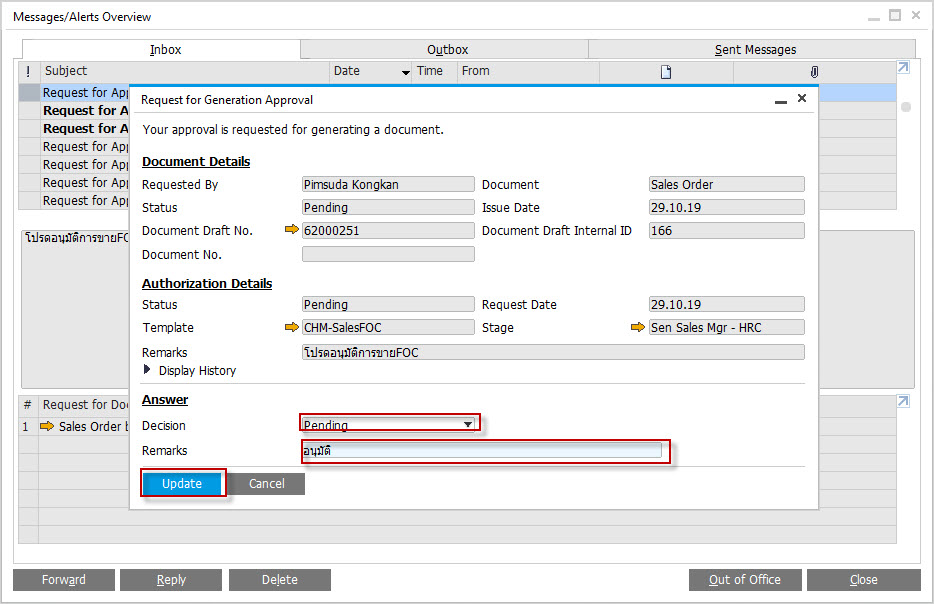This screenshot has width=934, height=604.
Task: Minimize the Request for Generation Approval dialog
Action: click(x=780, y=101)
